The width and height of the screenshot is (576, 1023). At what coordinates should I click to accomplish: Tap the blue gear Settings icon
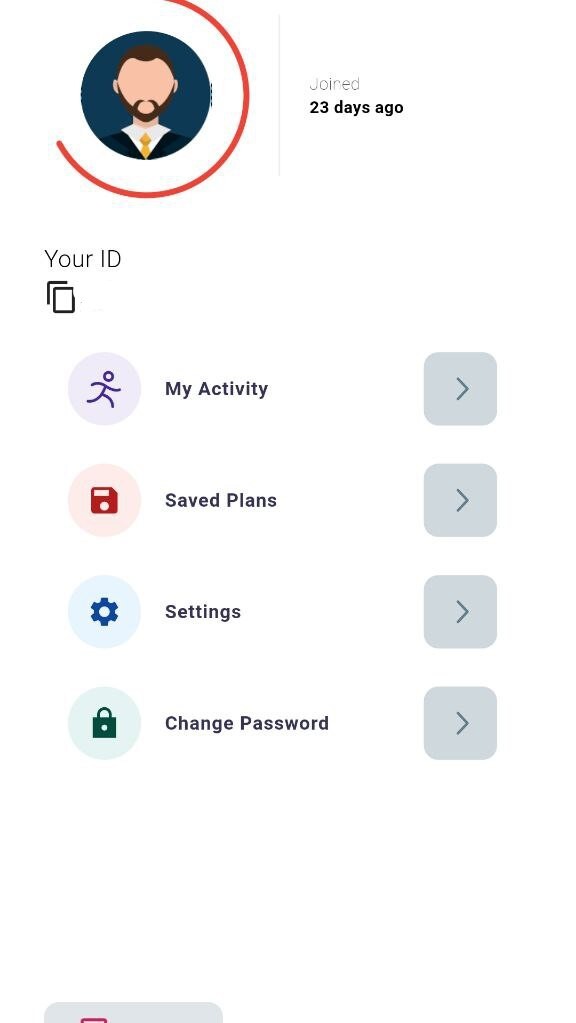click(104, 612)
